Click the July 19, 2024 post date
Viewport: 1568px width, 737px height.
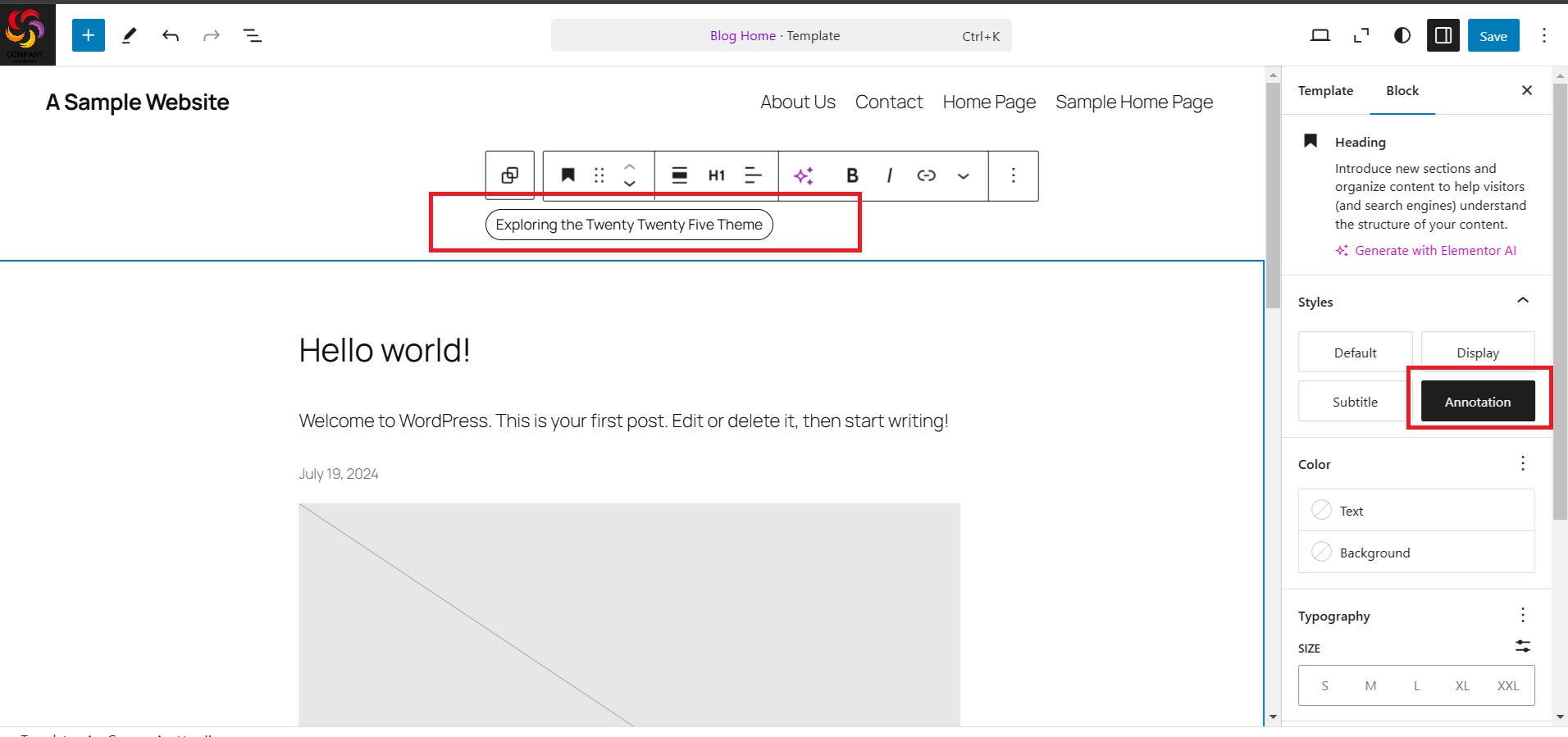339,474
